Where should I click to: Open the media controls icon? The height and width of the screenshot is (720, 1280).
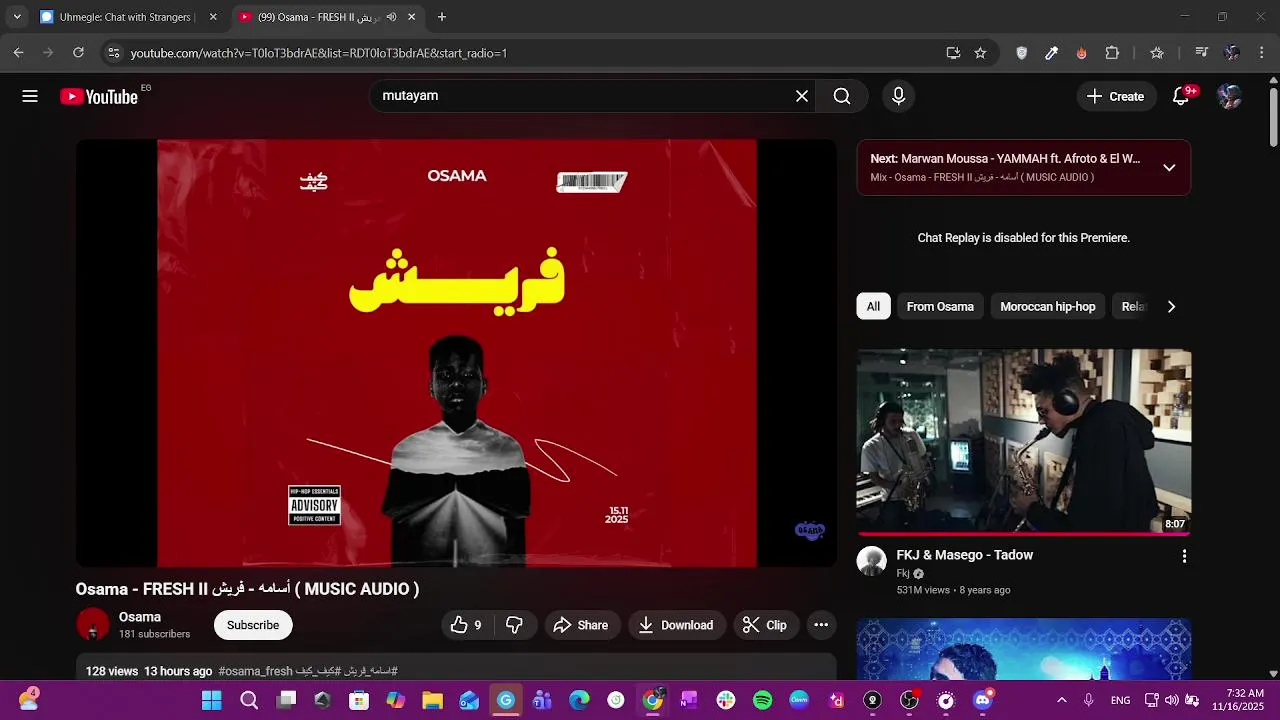[1202, 53]
